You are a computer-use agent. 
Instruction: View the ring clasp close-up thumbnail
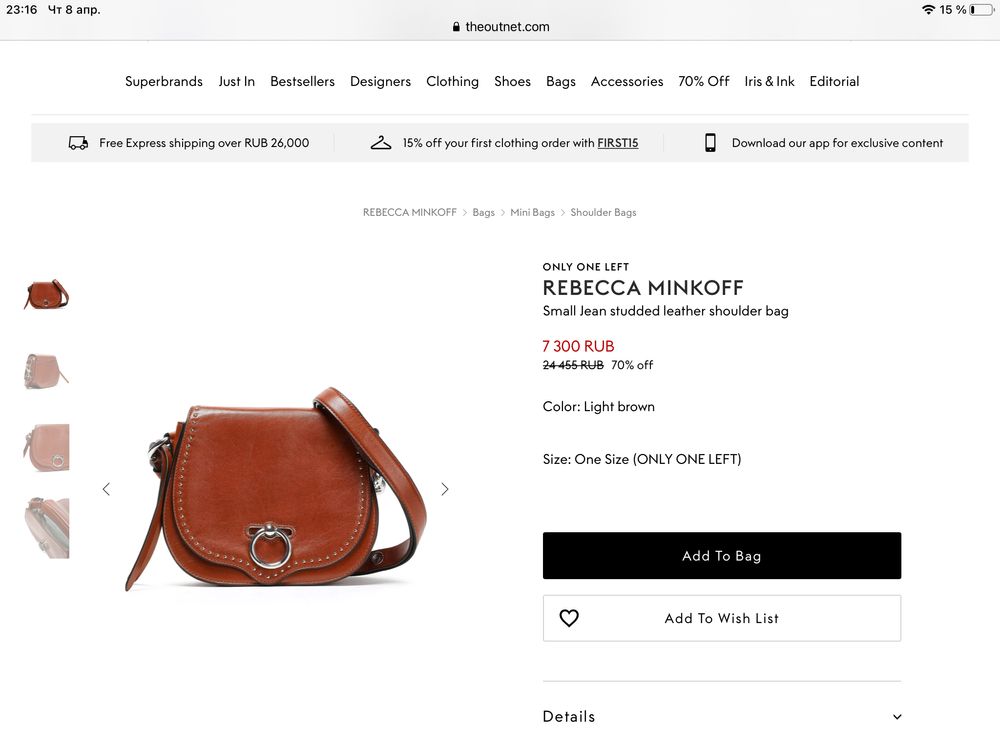tap(46, 447)
